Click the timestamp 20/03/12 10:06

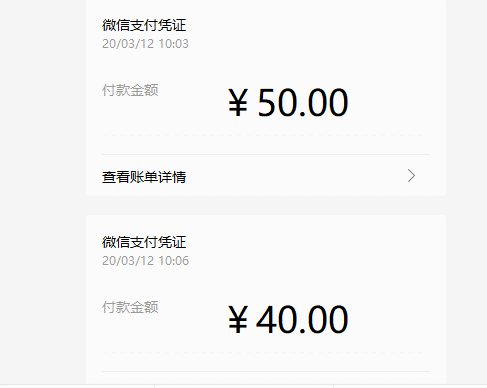pos(145,261)
